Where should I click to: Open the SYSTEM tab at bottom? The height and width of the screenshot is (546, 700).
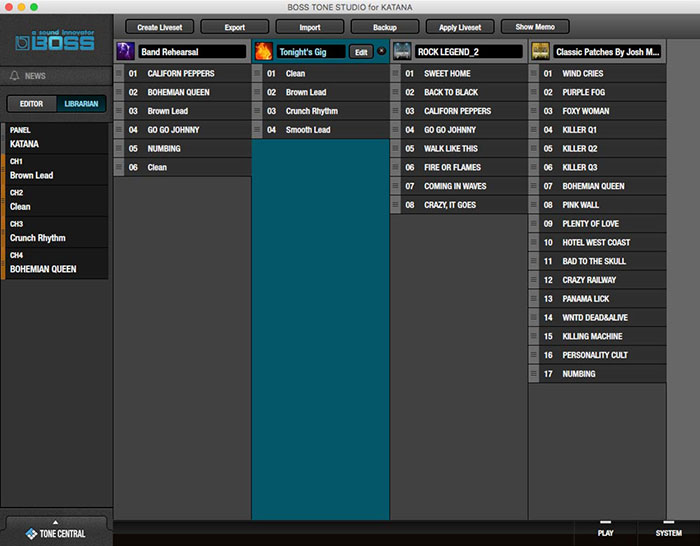(x=668, y=533)
